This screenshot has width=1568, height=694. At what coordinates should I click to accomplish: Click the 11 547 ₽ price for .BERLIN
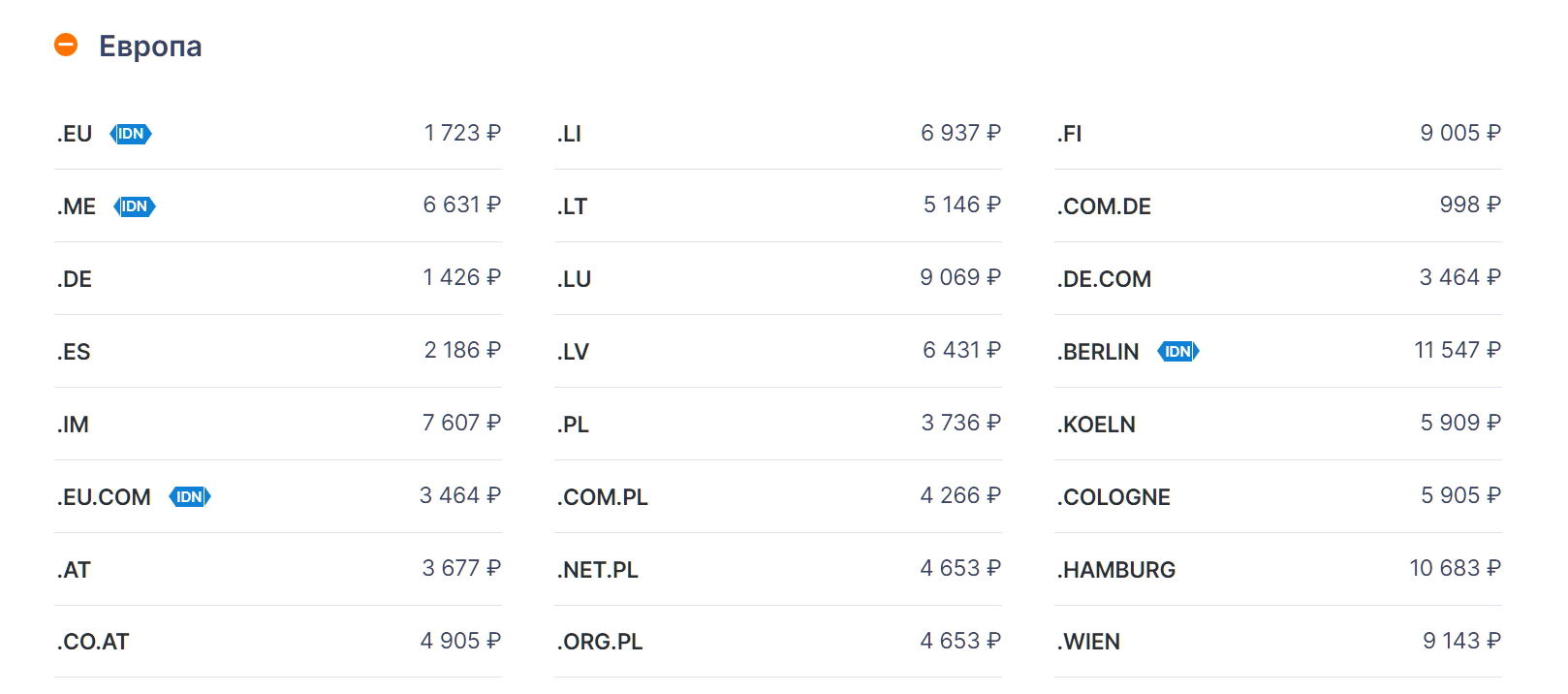(1458, 350)
